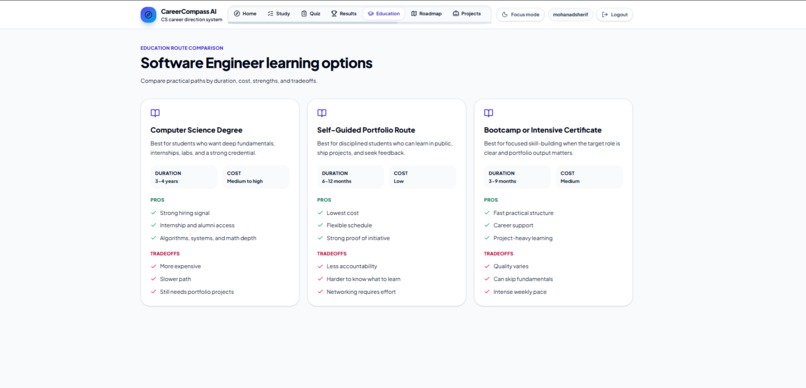
Task: Click checkmark beside Career support
Action: coord(487,225)
